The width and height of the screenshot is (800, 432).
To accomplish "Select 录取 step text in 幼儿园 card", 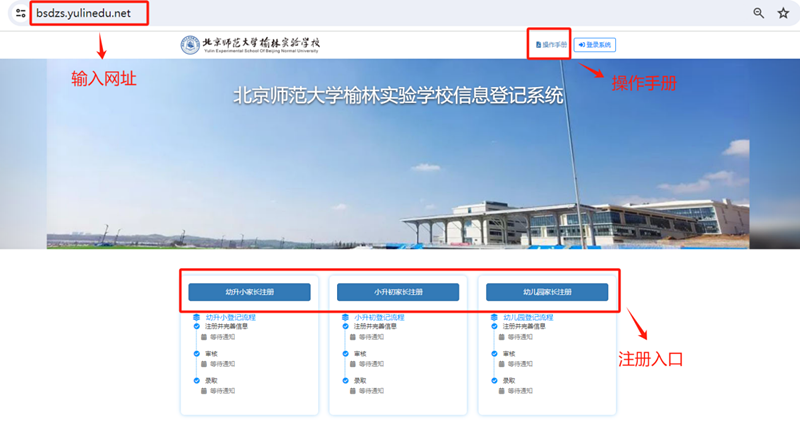I will coord(509,380).
